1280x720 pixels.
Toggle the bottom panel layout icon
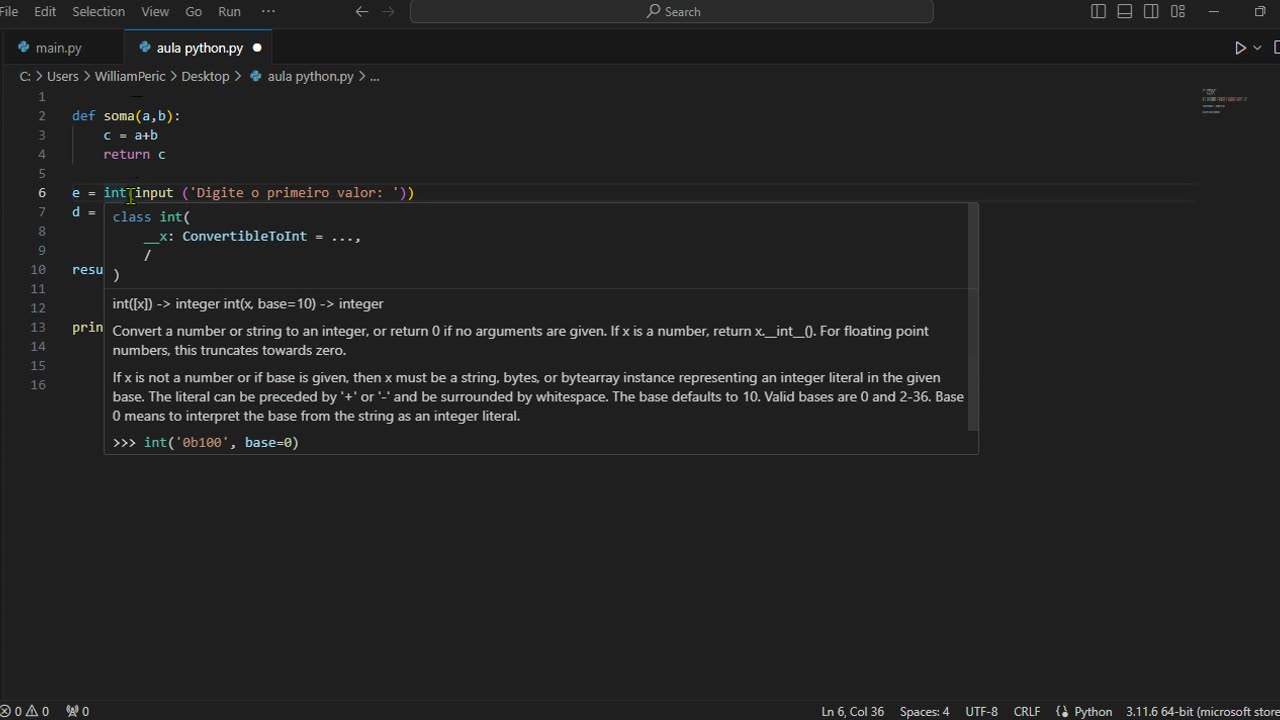pos(1125,12)
